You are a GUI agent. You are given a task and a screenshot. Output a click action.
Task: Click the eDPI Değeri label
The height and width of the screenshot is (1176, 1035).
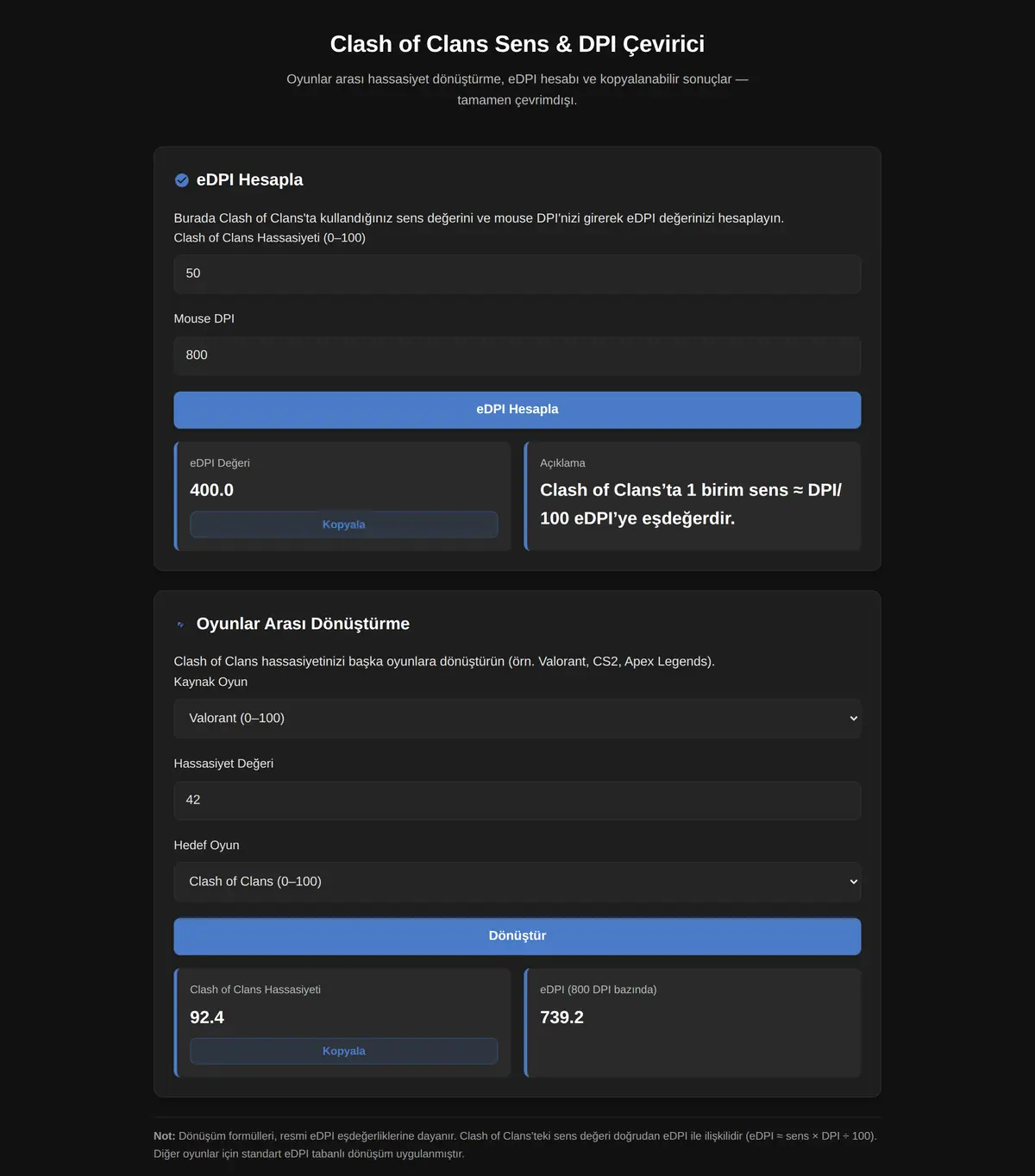[220, 463]
